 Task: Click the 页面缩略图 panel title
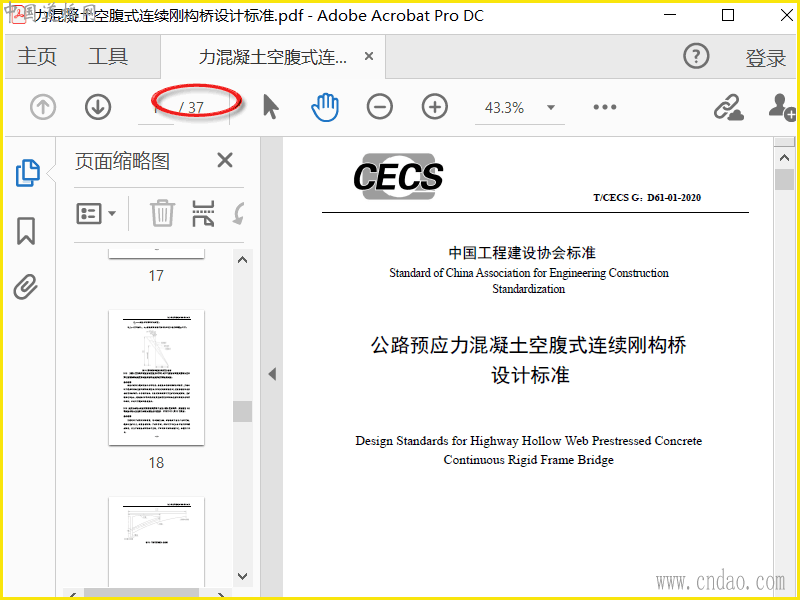point(122,161)
